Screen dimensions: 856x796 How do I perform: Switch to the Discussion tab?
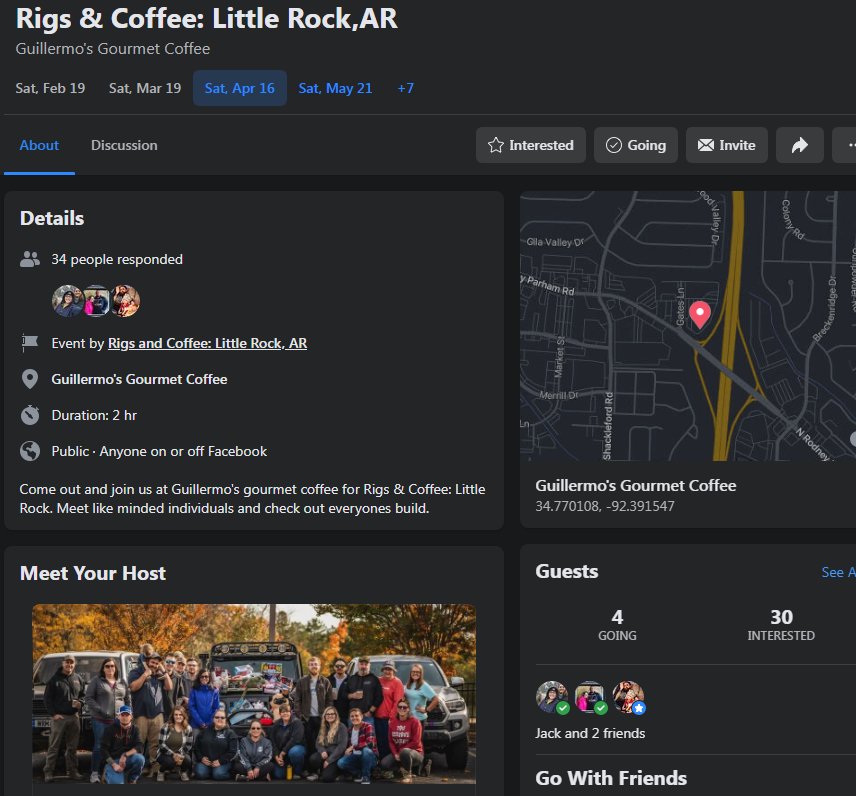click(x=124, y=145)
